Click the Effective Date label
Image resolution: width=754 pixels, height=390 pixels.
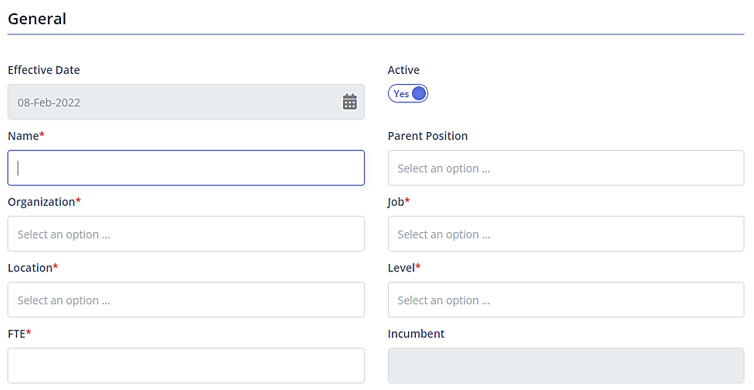pos(44,70)
